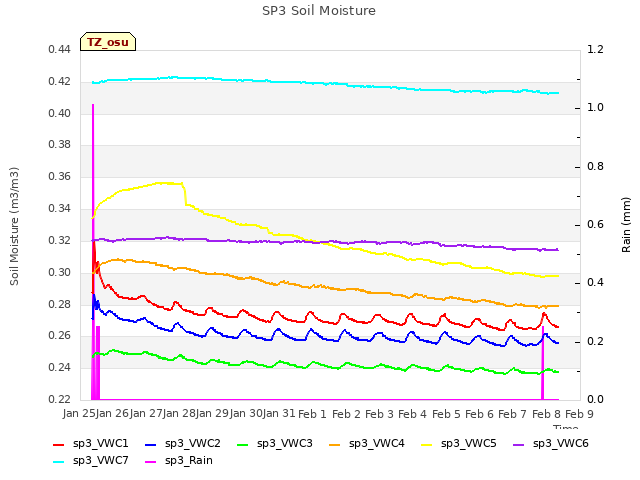Click the 0.22 soil moisture tick label
Image resolution: width=640 pixels, height=480 pixels.
pyautogui.click(x=60, y=399)
